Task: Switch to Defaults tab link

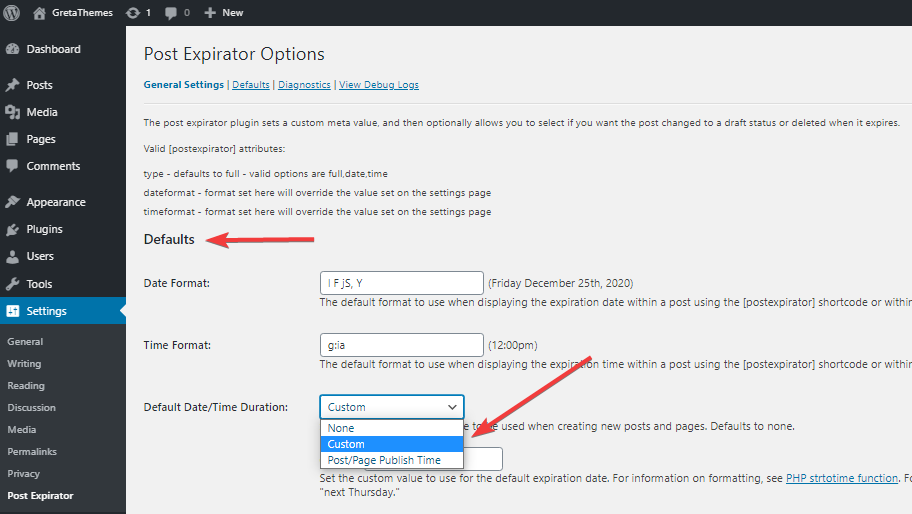Action: click(251, 85)
